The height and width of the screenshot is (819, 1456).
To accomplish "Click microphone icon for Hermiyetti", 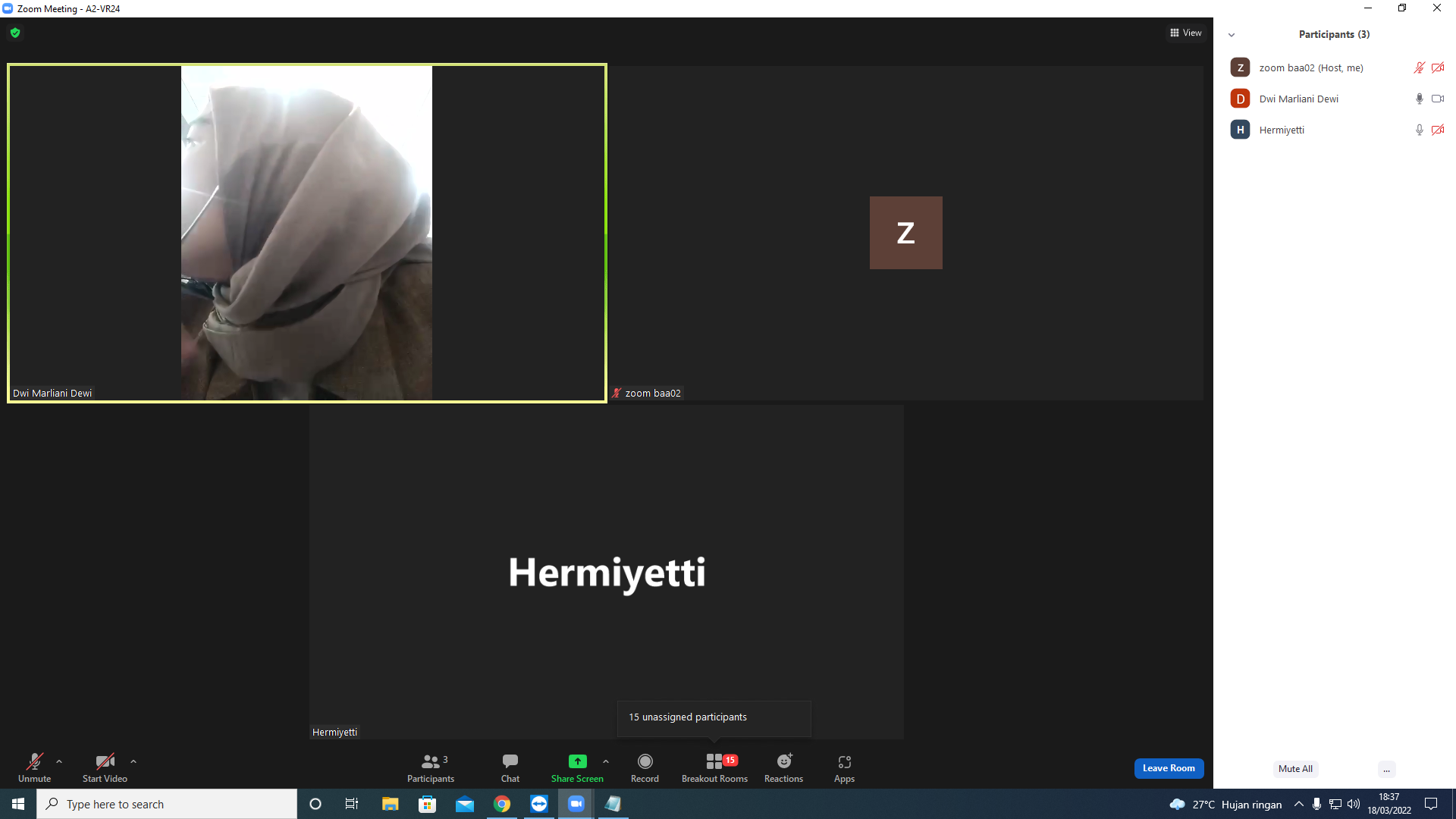I will (1419, 130).
